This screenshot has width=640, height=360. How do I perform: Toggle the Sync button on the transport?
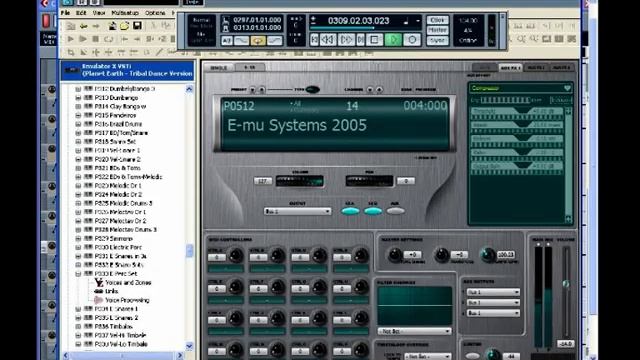click(x=437, y=40)
